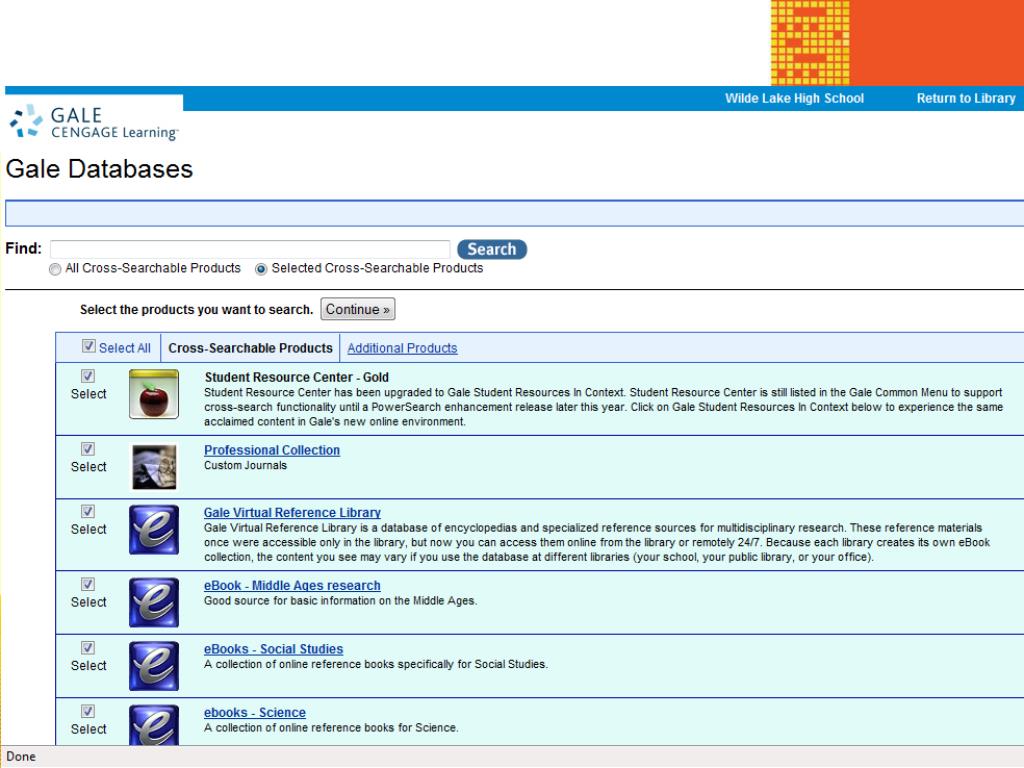This screenshot has height=768, width=1024.
Task: Open the eBooks - Social Studies link
Action: (x=273, y=649)
